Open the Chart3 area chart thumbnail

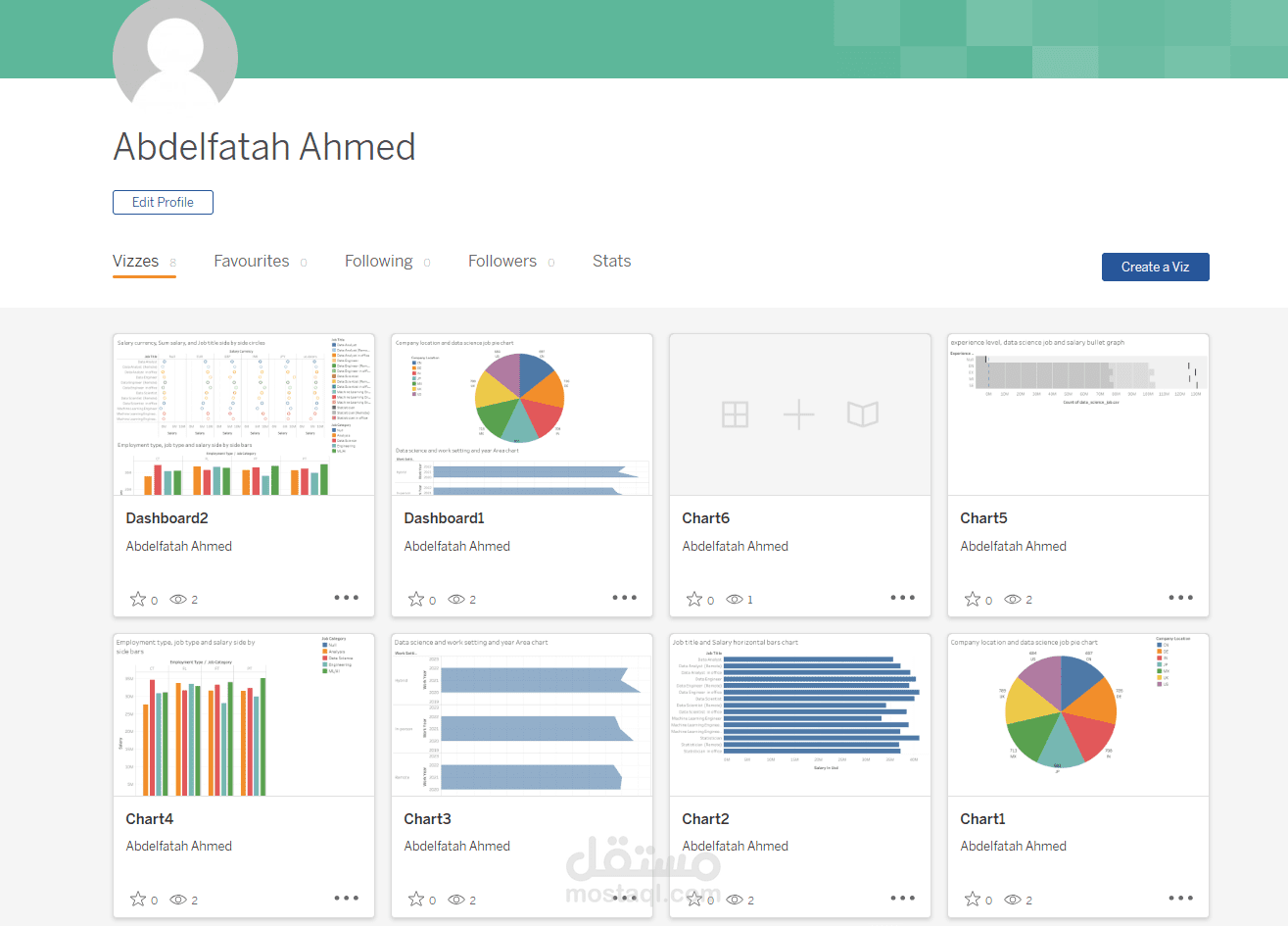(x=522, y=715)
